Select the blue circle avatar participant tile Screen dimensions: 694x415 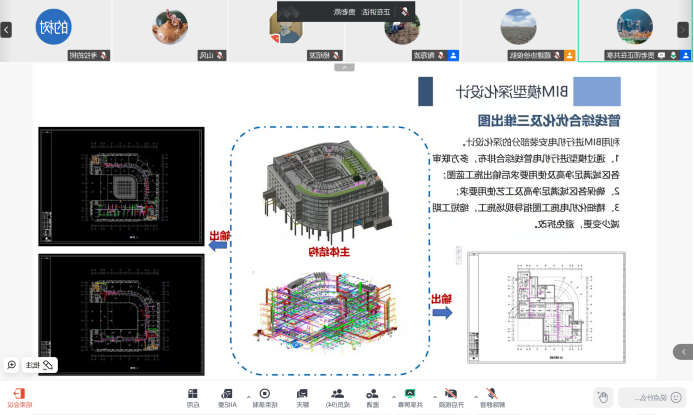click(54, 27)
